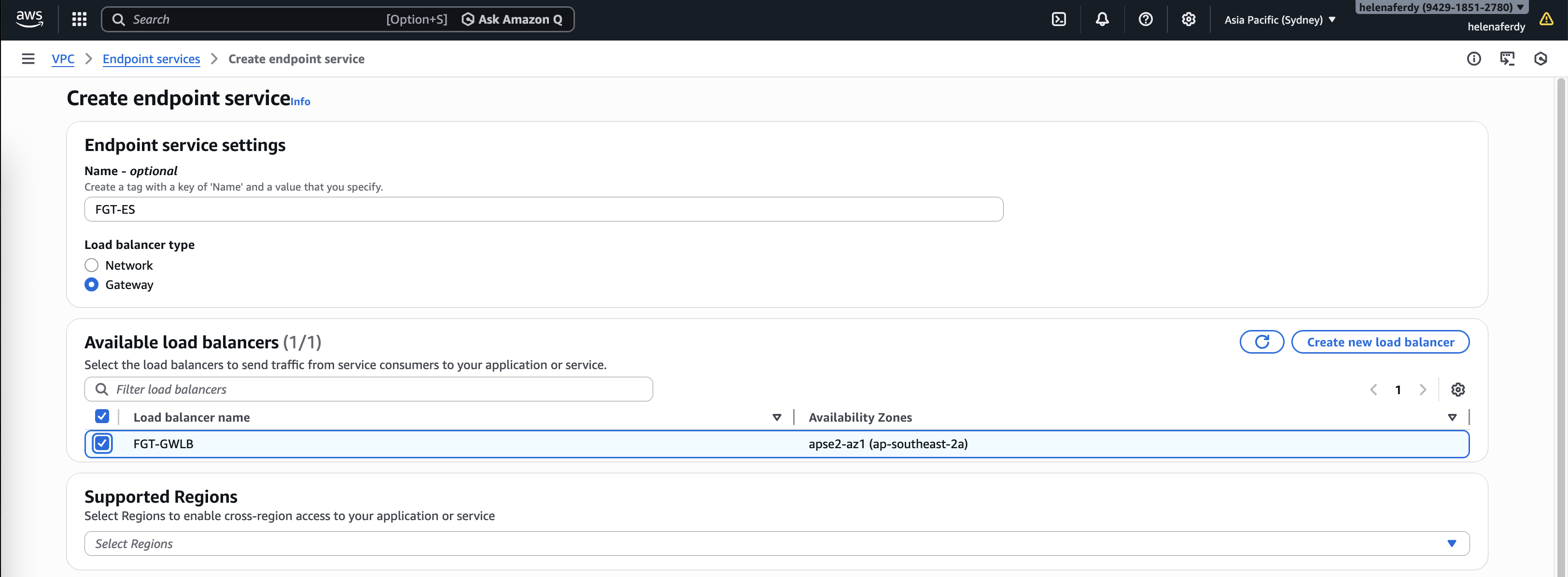The height and width of the screenshot is (577, 1568).
Task: Open the info panel icon
Action: point(1474,59)
